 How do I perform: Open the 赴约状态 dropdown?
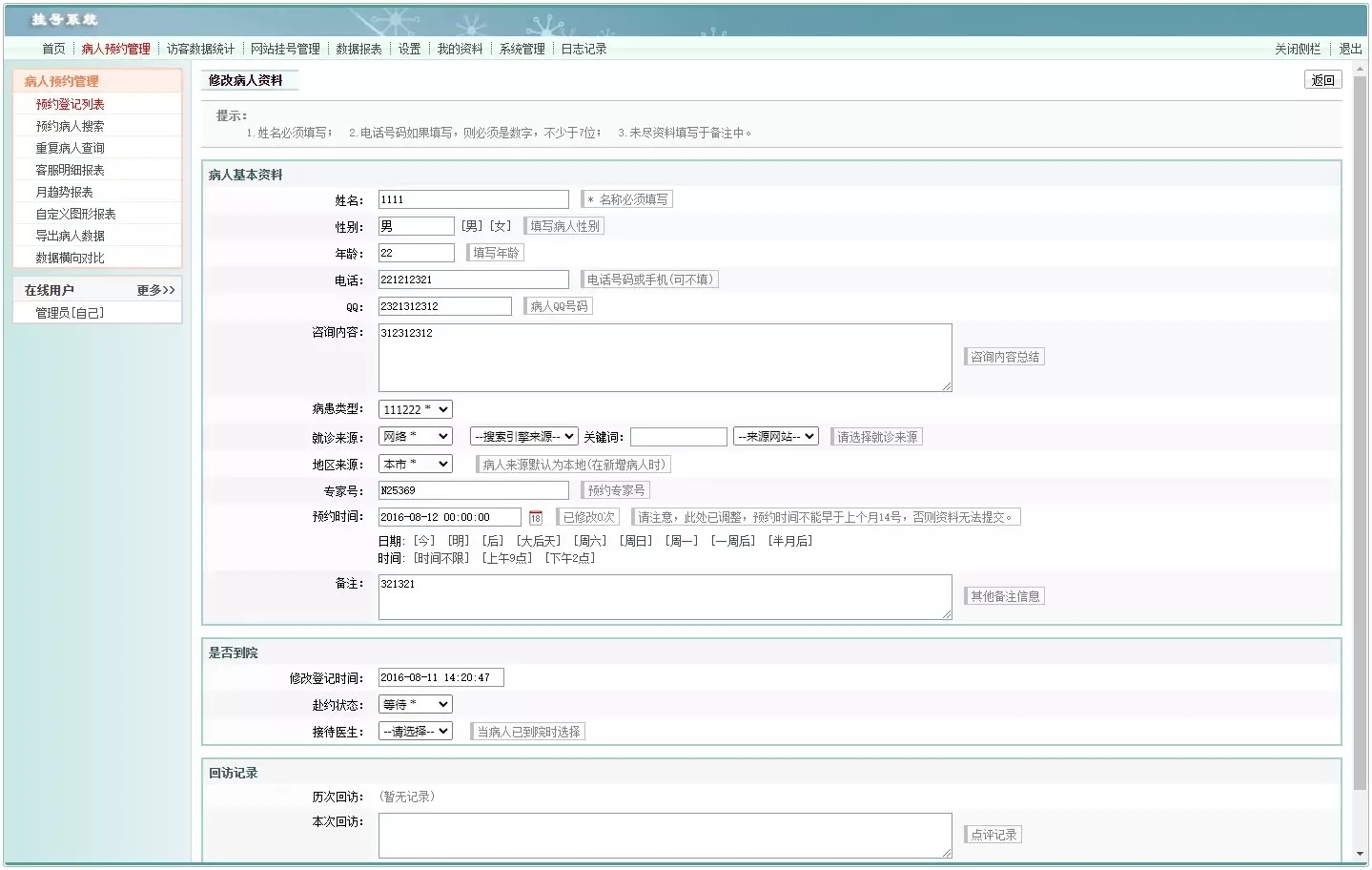(415, 705)
